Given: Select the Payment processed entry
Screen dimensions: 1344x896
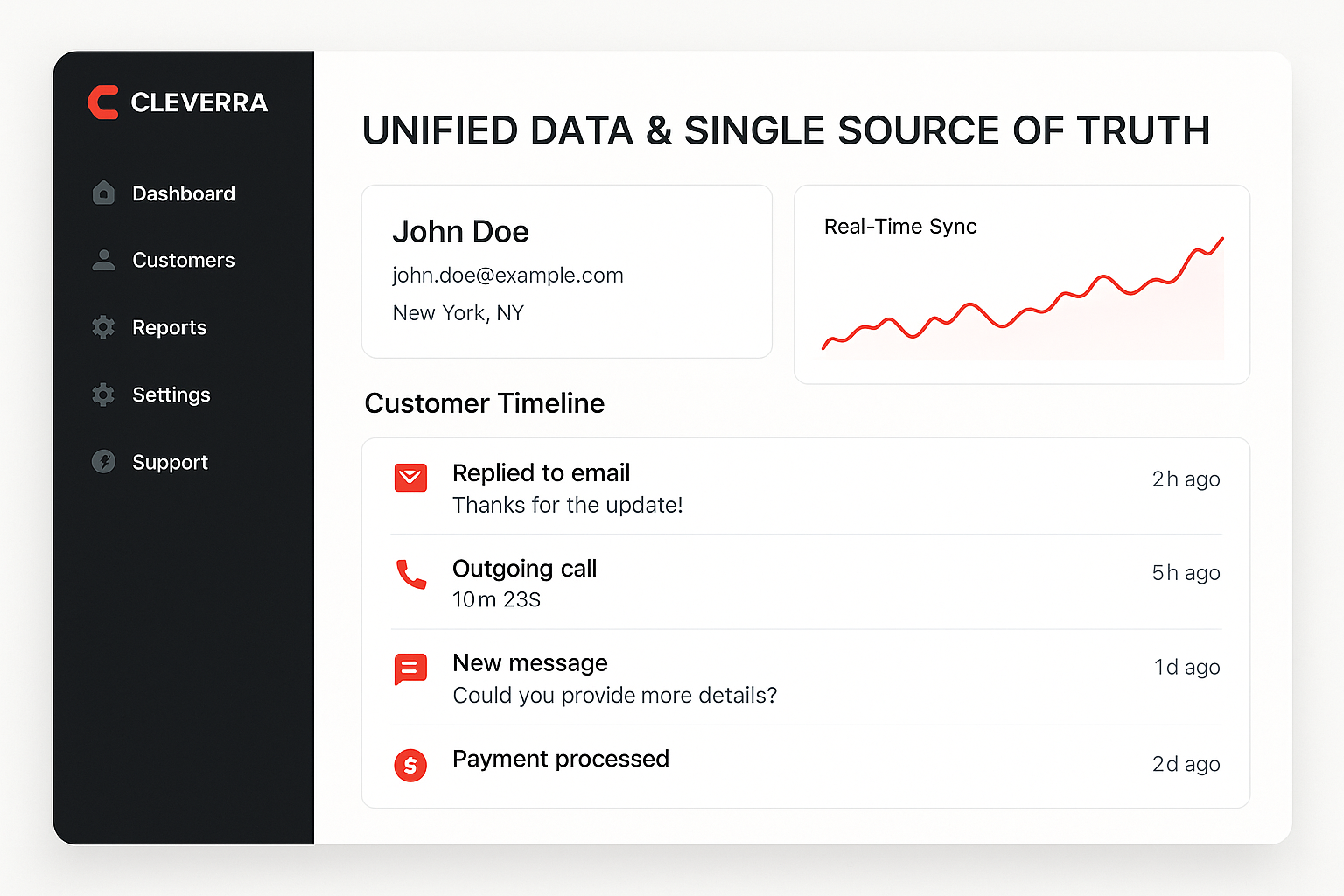Looking at the screenshot, I should coord(561,759).
